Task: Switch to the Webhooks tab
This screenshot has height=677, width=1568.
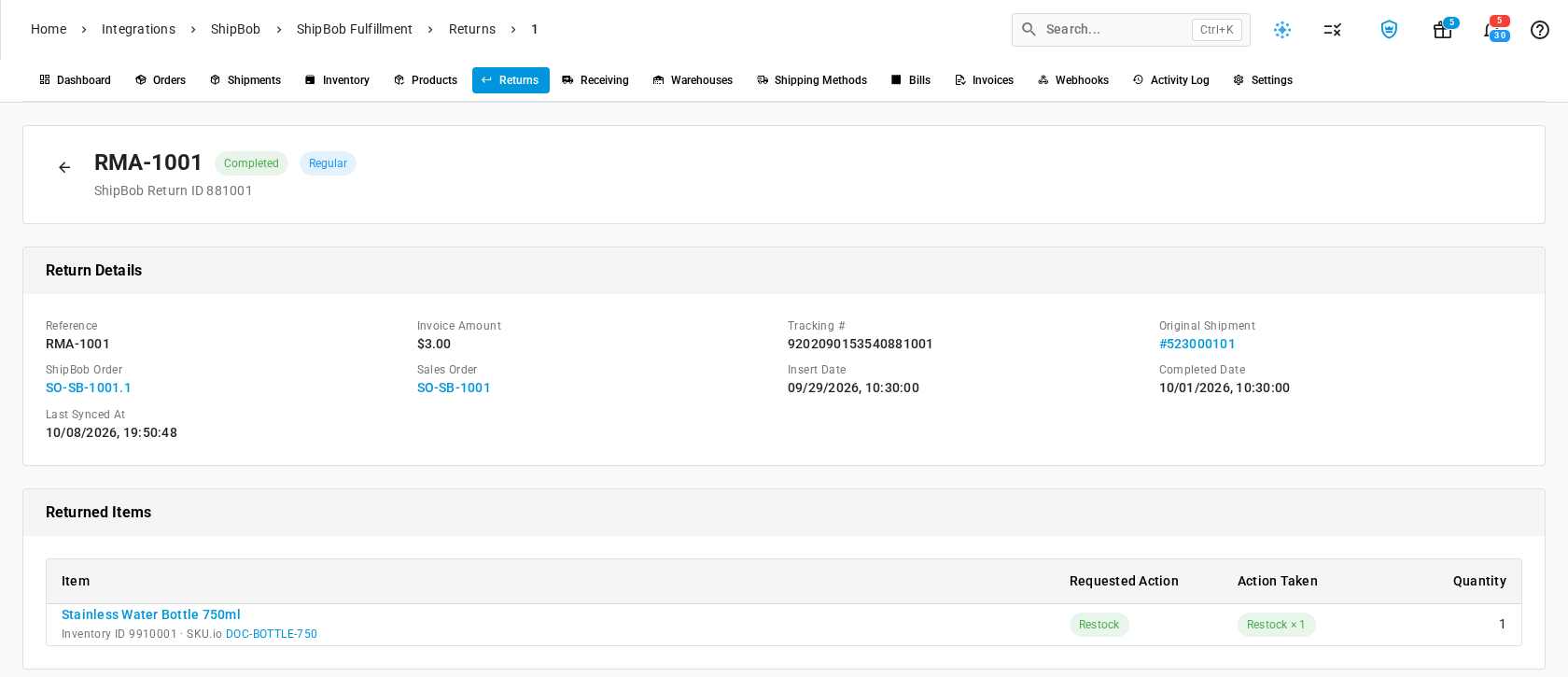Action: [x=1073, y=80]
